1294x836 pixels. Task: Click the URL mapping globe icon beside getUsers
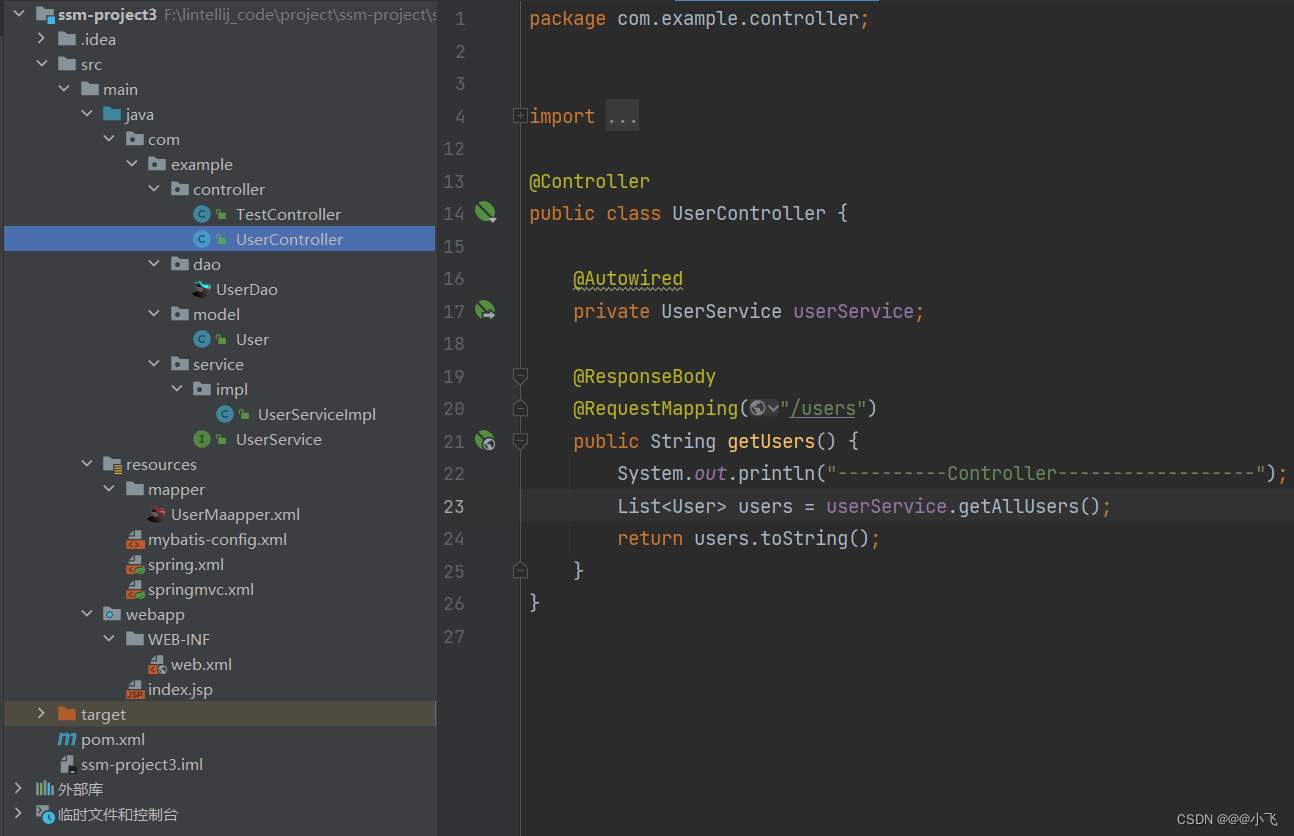click(x=486, y=440)
